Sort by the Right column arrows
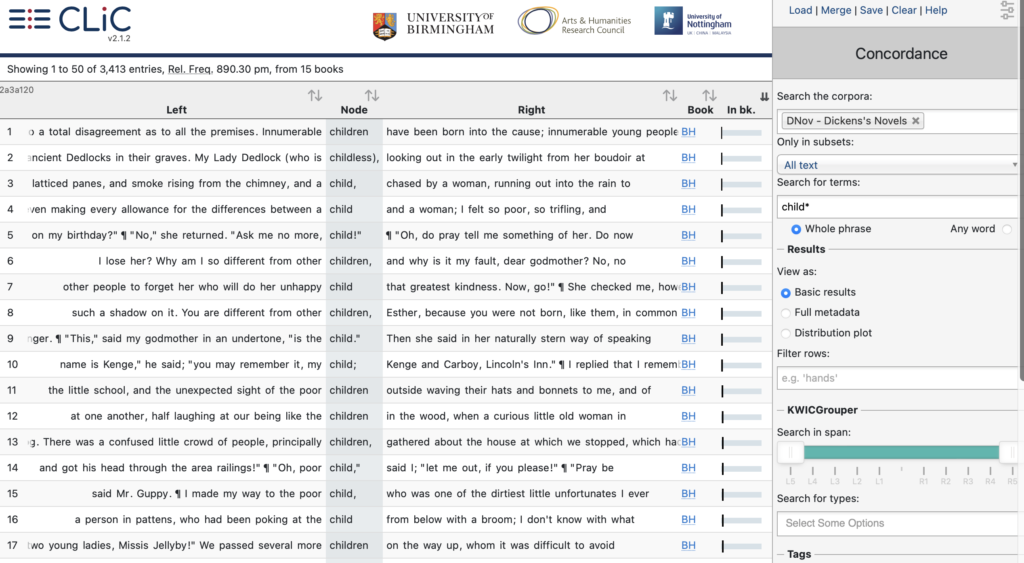The height and width of the screenshot is (563, 1024). (x=670, y=96)
